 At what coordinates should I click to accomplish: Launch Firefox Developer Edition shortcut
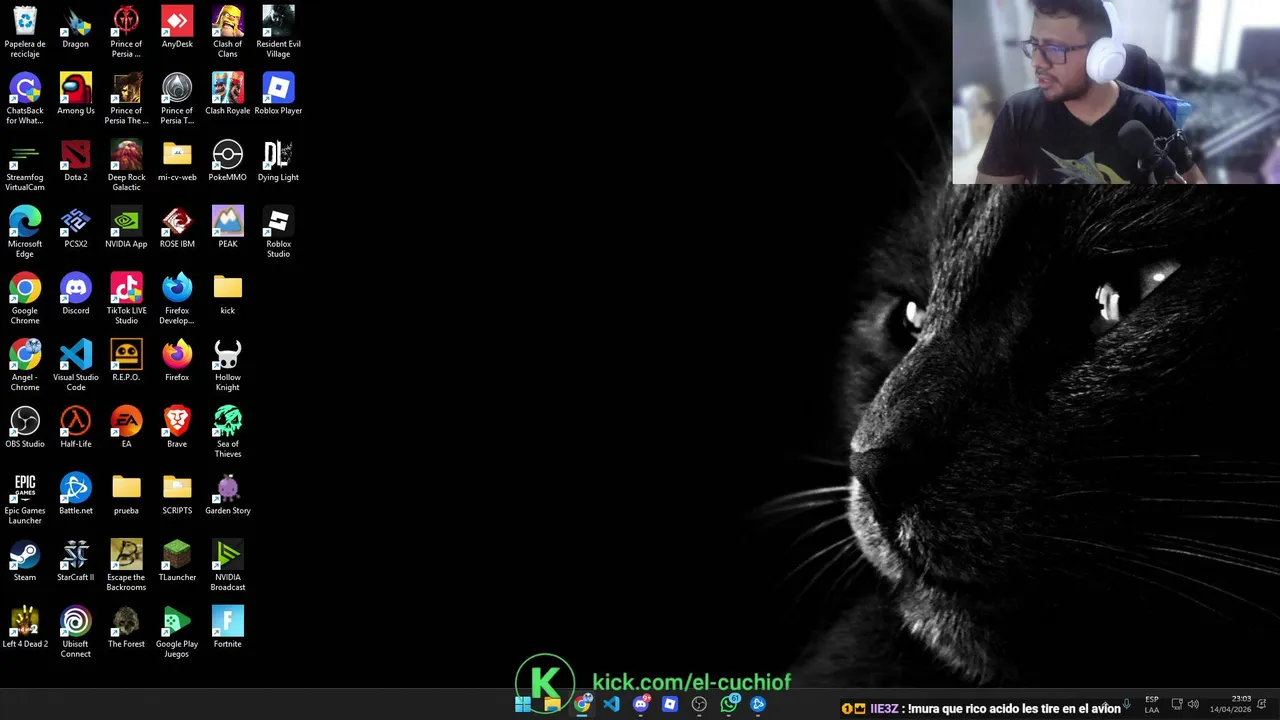pos(177,298)
